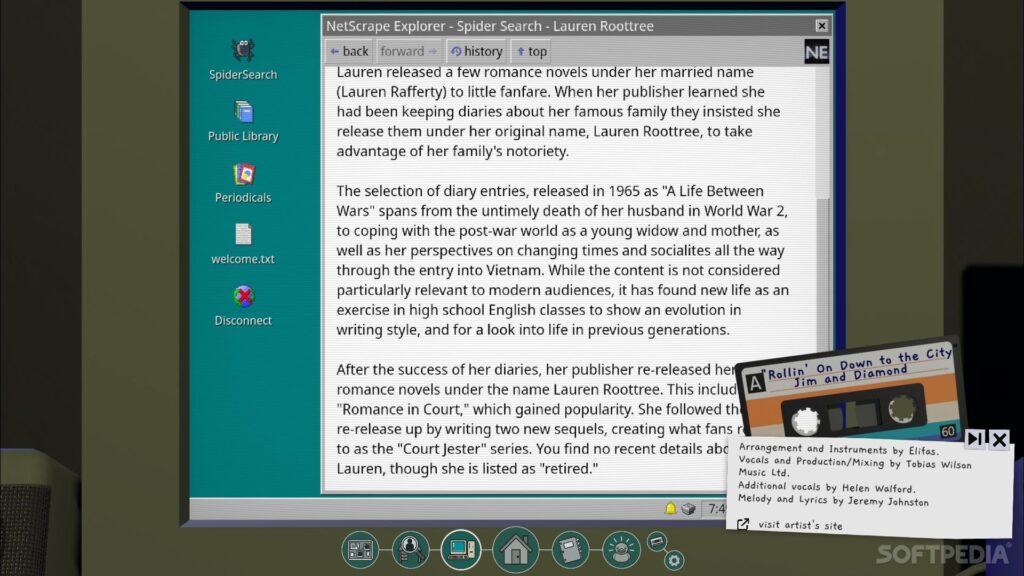This screenshot has height=576, width=1024.
Task: Click the Disconnect desktop icon
Action: tap(243, 305)
